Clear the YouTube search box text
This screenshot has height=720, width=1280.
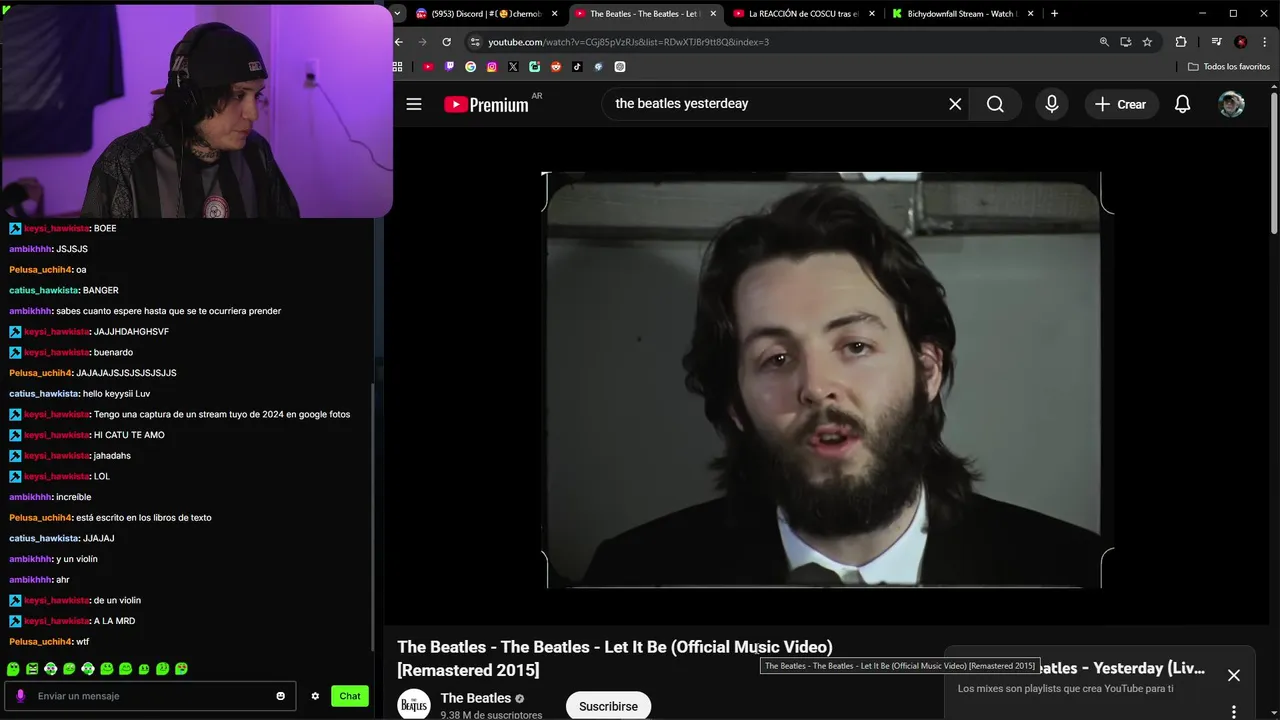click(955, 104)
